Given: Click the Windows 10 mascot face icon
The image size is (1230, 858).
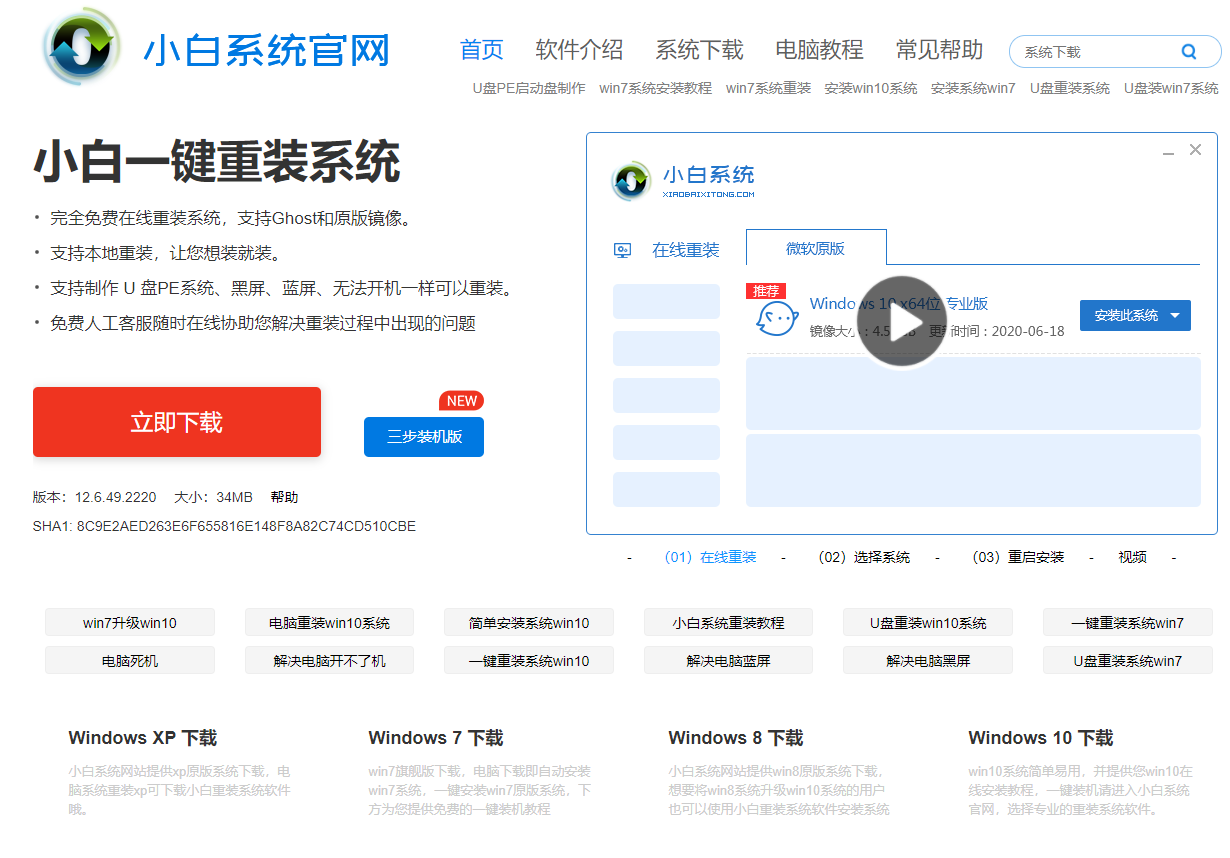Looking at the screenshot, I should point(776,319).
